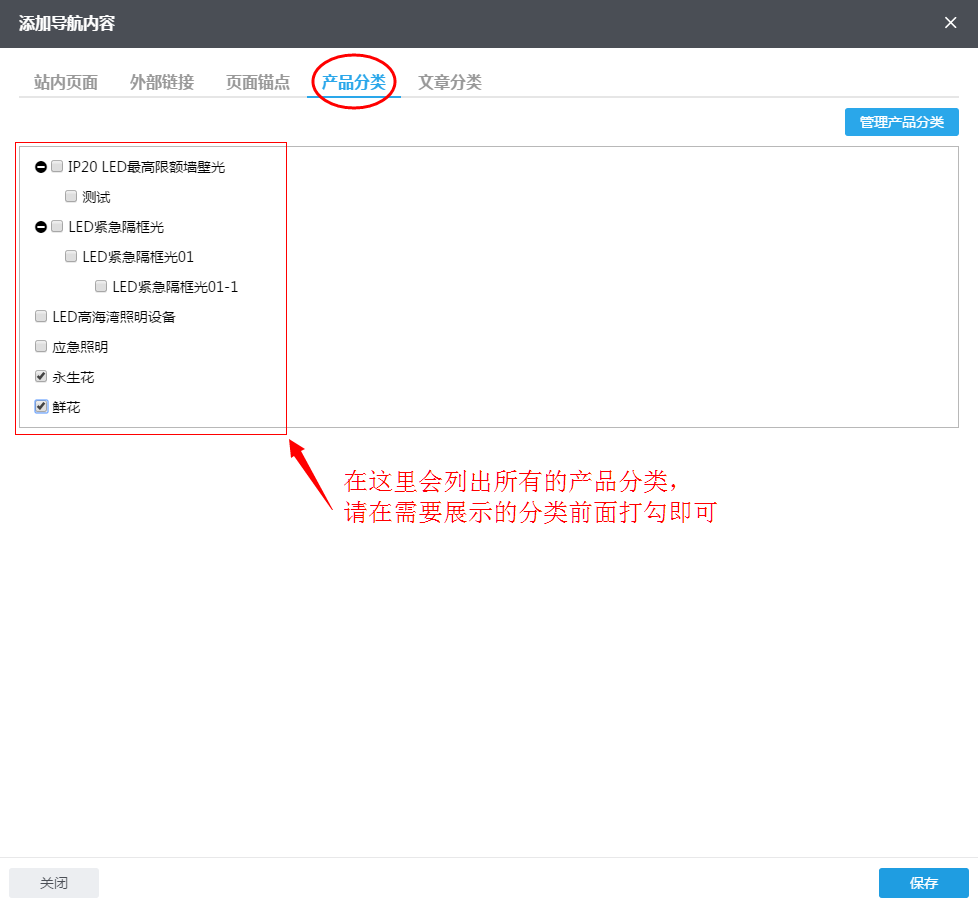Collapse the IP20 LED最高限额墙壁光 tree node
Image resolution: width=978 pixels, height=904 pixels.
(39, 166)
